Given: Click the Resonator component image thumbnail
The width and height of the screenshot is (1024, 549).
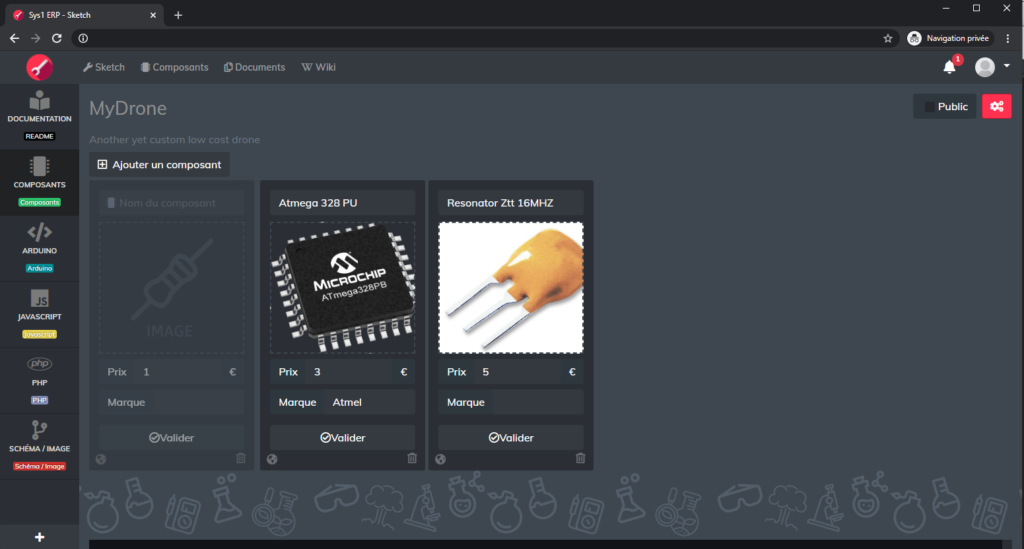Looking at the screenshot, I should click(x=510, y=288).
